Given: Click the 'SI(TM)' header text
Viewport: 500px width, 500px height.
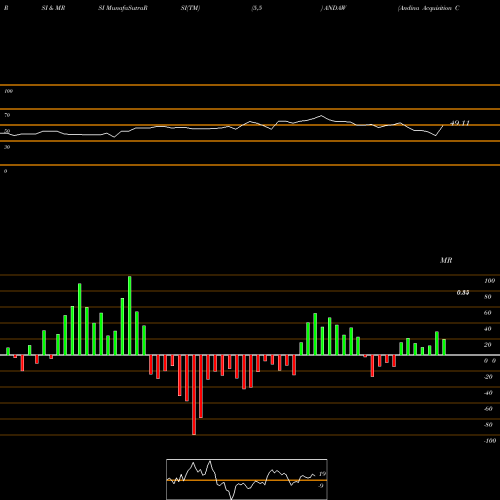Looking at the screenshot, I should tap(190, 8).
